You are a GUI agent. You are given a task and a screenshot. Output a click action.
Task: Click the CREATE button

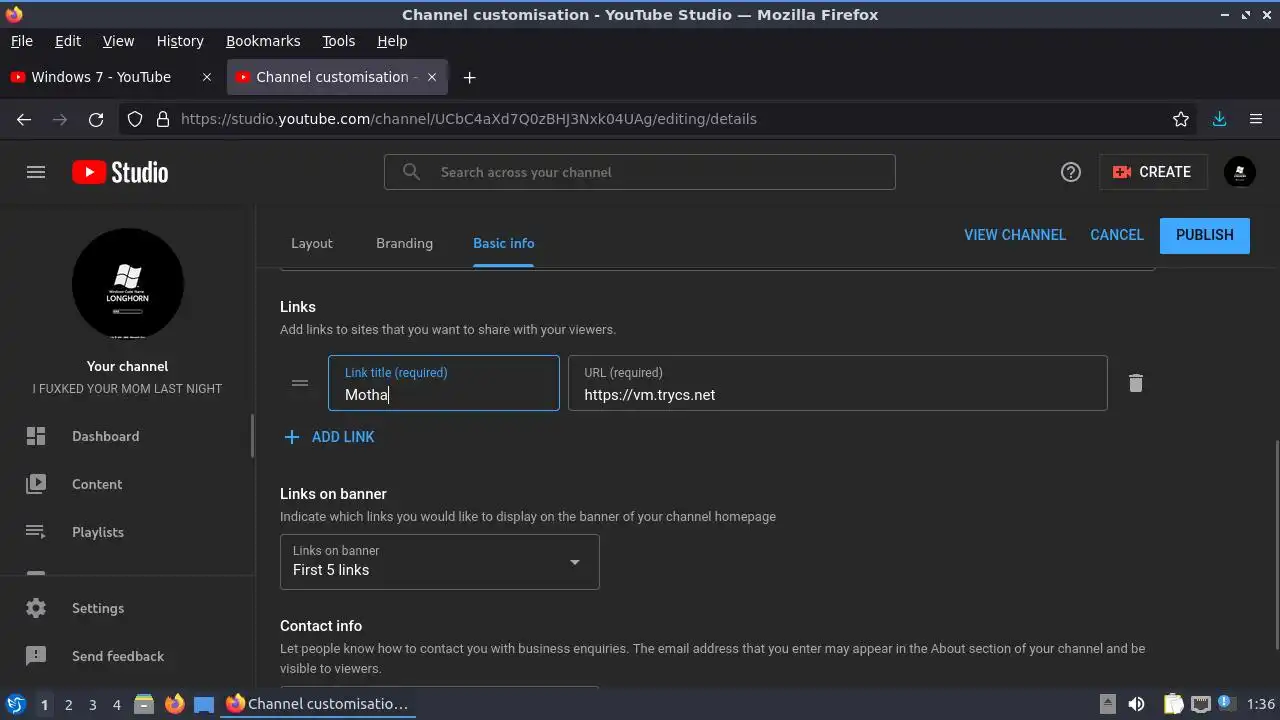[1153, 172]
